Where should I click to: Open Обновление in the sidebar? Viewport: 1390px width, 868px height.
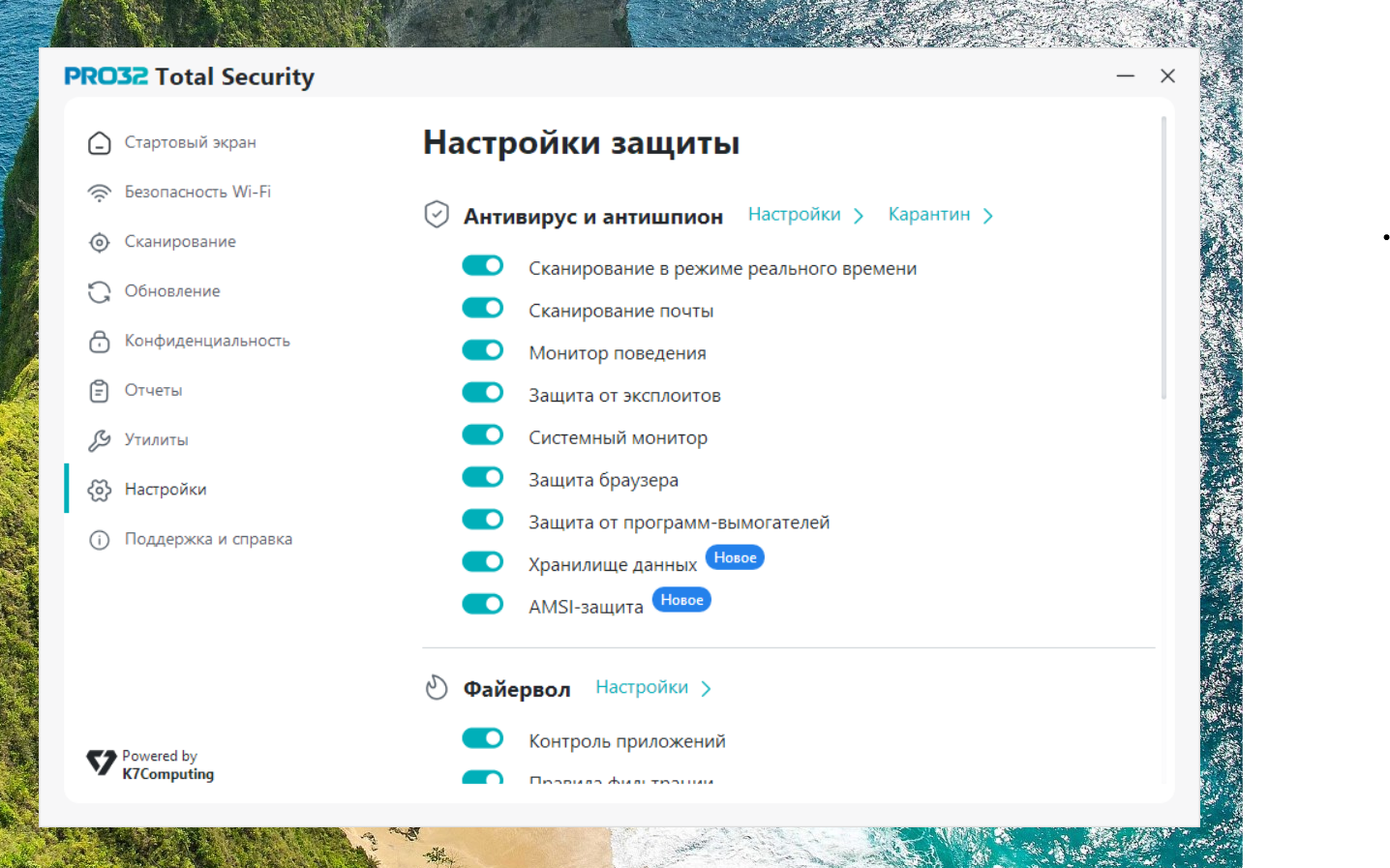(x=172, y=290)
